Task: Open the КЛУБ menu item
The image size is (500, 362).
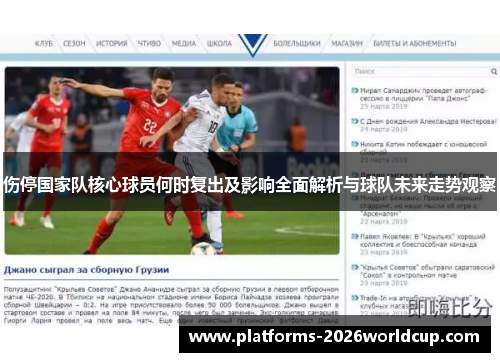Action: pos(44,43)
